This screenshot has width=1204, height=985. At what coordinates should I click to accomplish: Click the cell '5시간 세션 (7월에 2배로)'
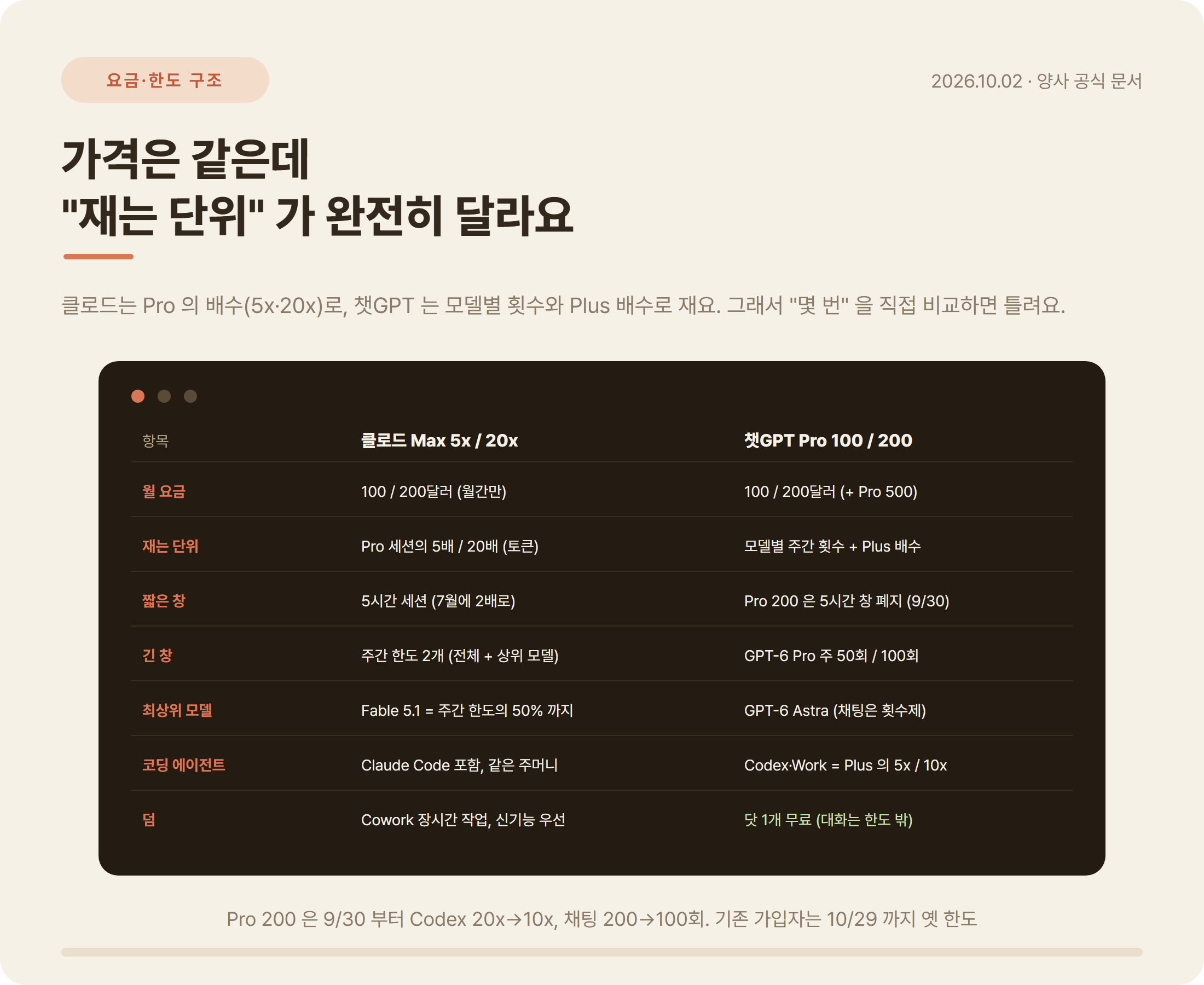(438, 601)
